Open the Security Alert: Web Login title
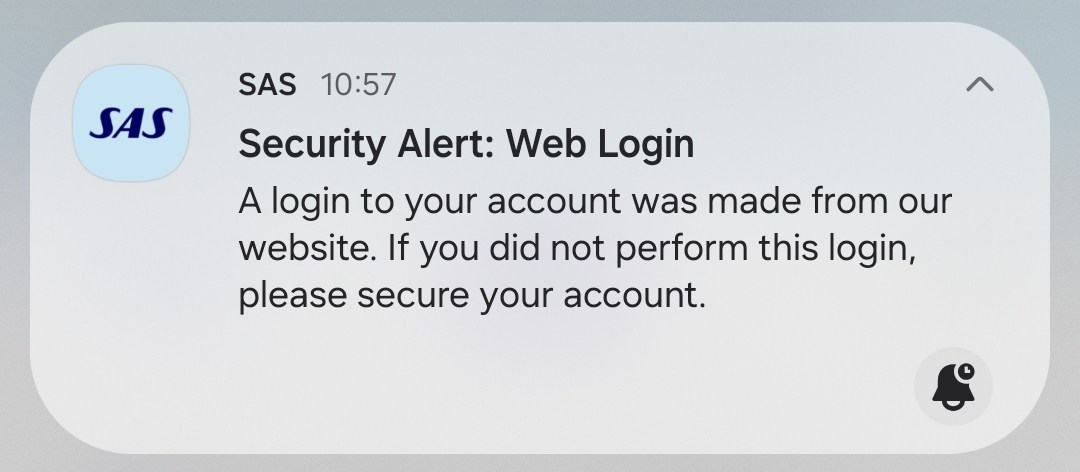 (x=465, y=144)
